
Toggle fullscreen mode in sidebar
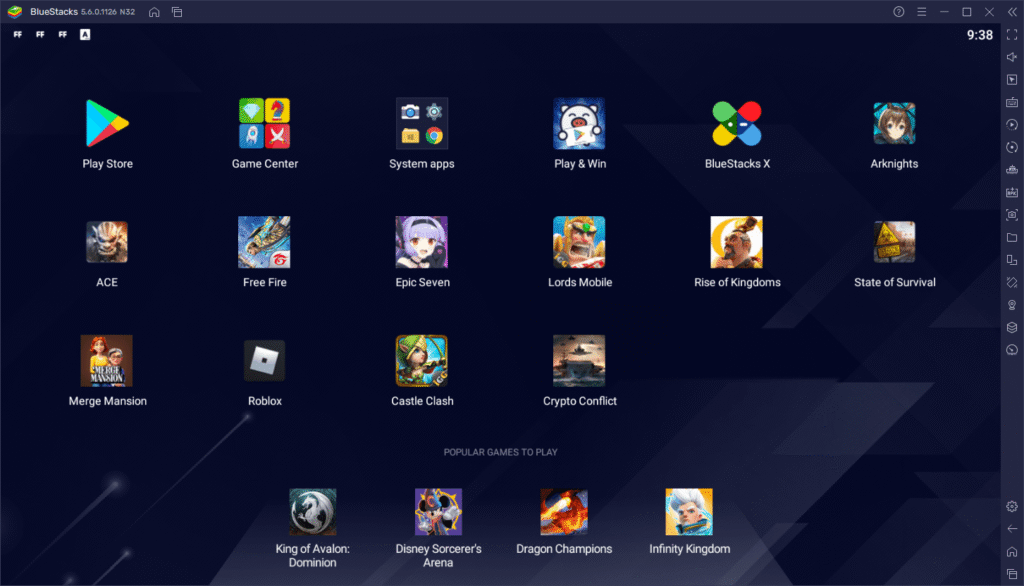(1012, 35)
